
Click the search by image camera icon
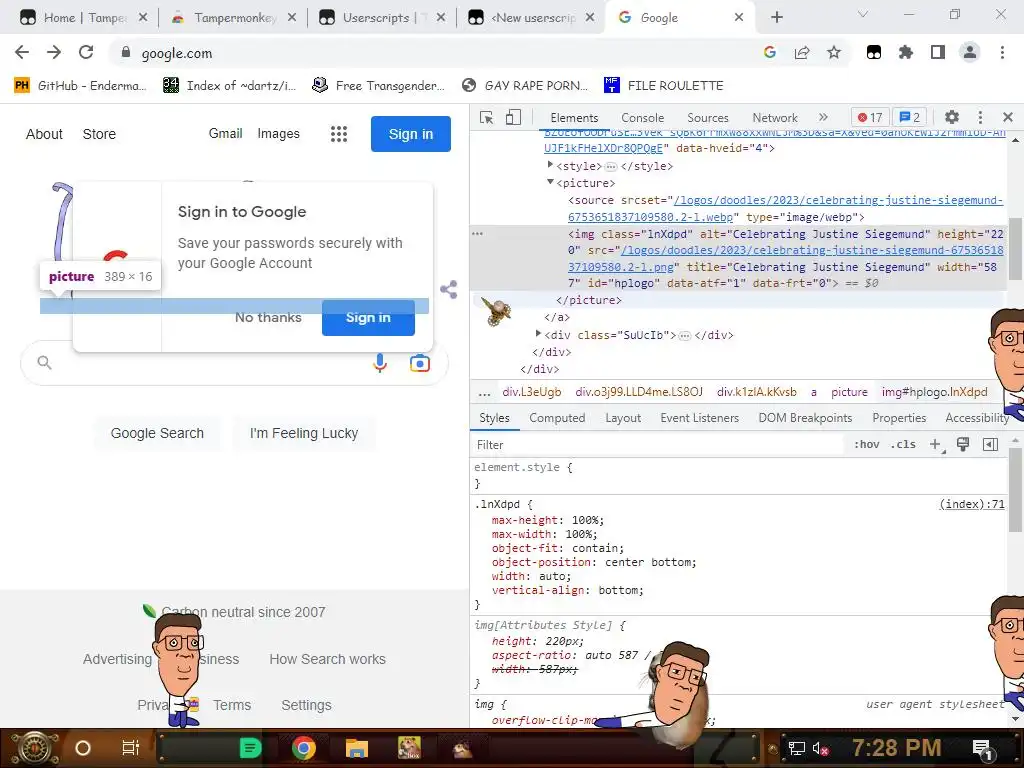(x=420, y=363)
